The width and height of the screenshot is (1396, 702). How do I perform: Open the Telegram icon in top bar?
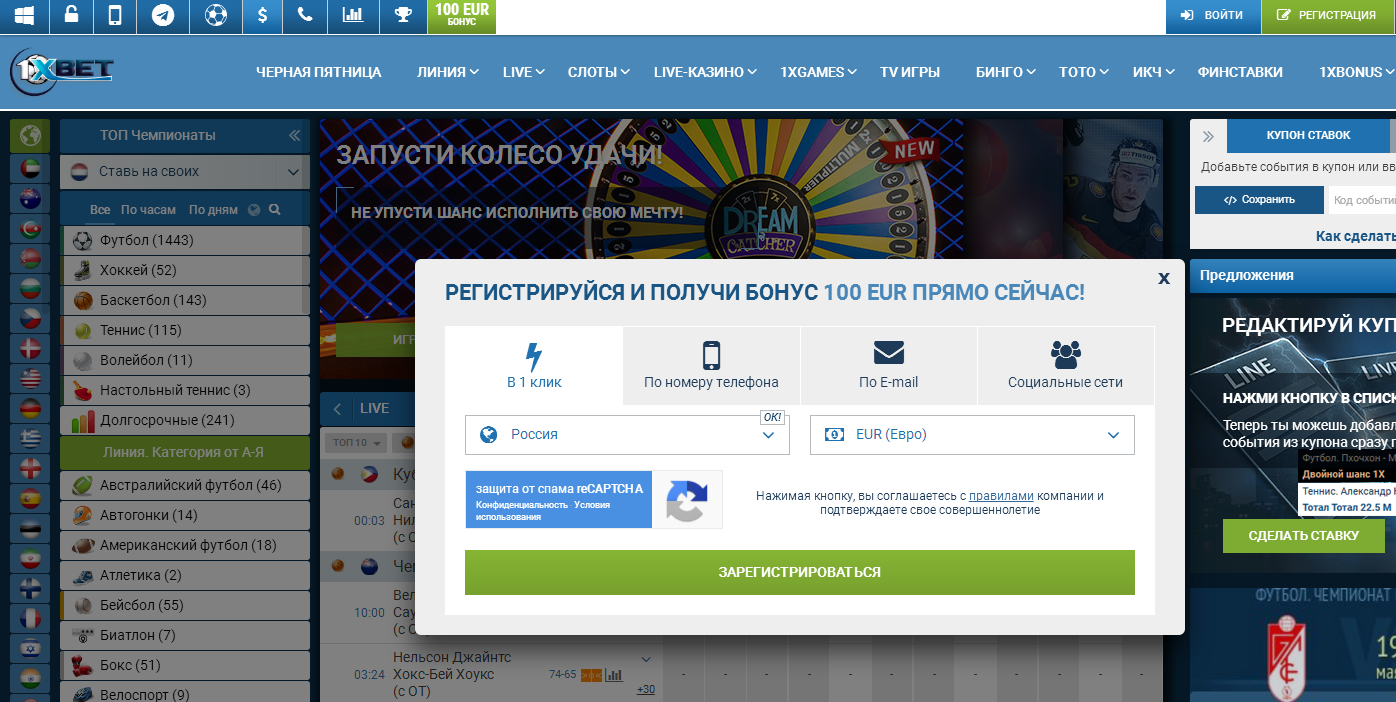point(162,15)
